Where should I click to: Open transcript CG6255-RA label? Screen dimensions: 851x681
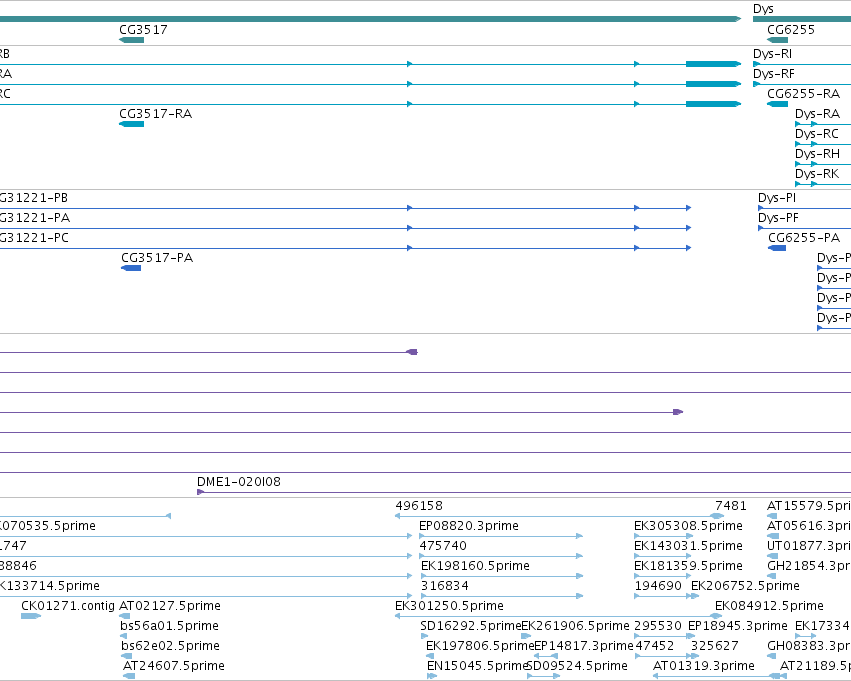803,94
